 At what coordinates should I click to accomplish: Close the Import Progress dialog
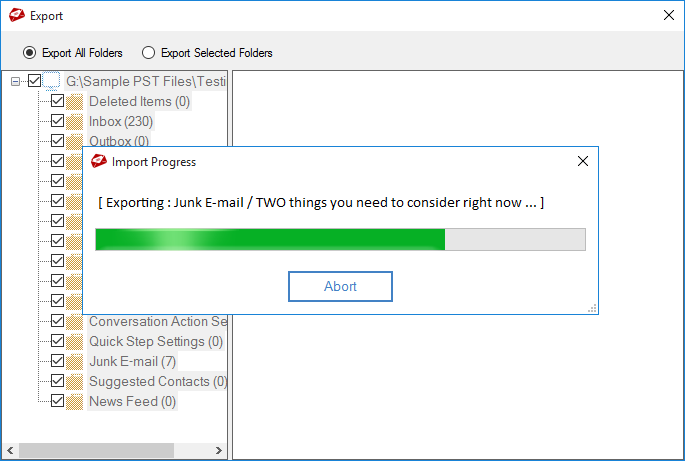click(x=583, y=161)
